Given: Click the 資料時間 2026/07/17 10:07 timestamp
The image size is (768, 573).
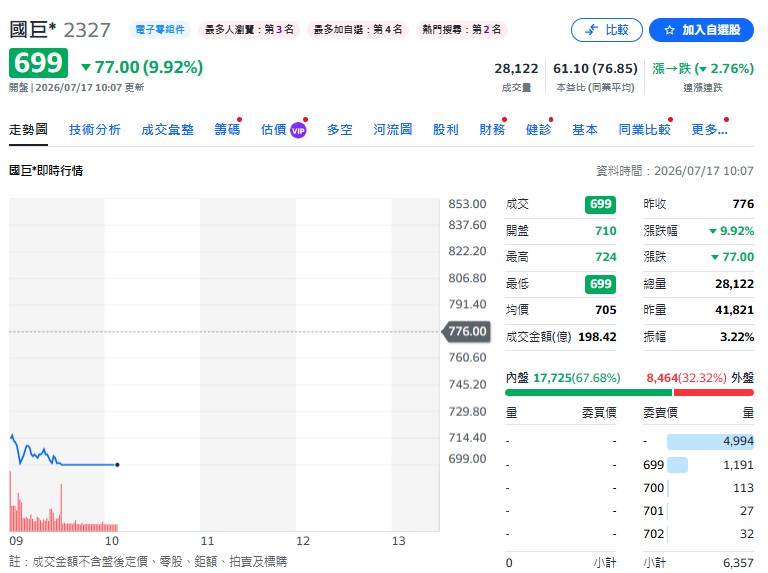Looking at the screenshot, I should coord(674,170).
